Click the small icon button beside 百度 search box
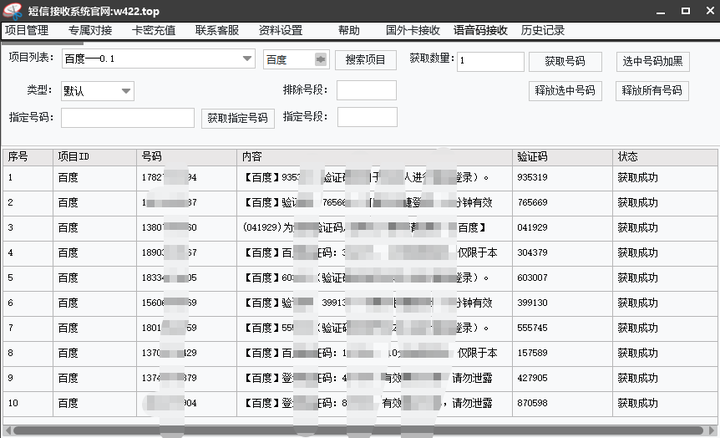This screenshot has height=438, width=720. [321, 59]
